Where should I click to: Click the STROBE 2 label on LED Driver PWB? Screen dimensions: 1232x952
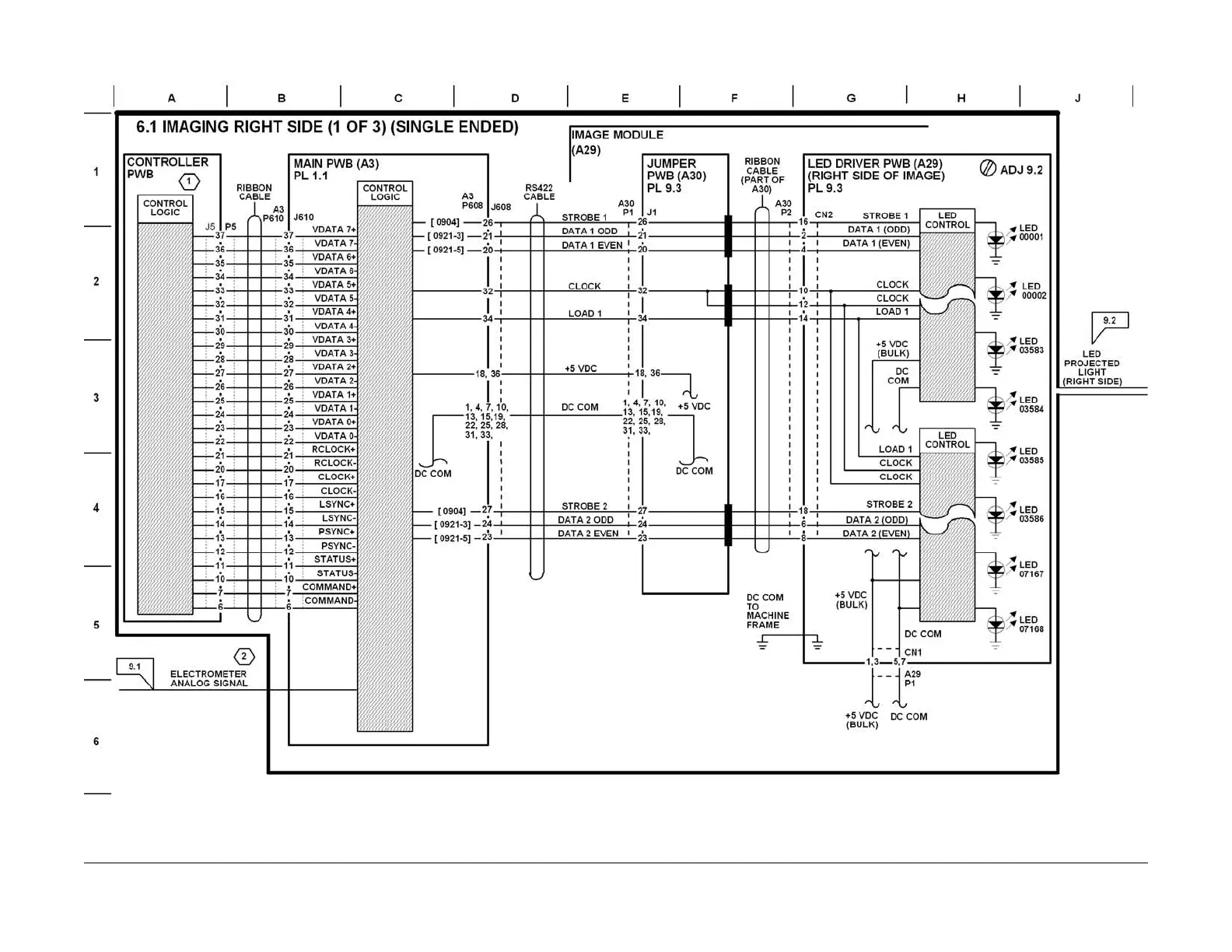pos(889,504)
